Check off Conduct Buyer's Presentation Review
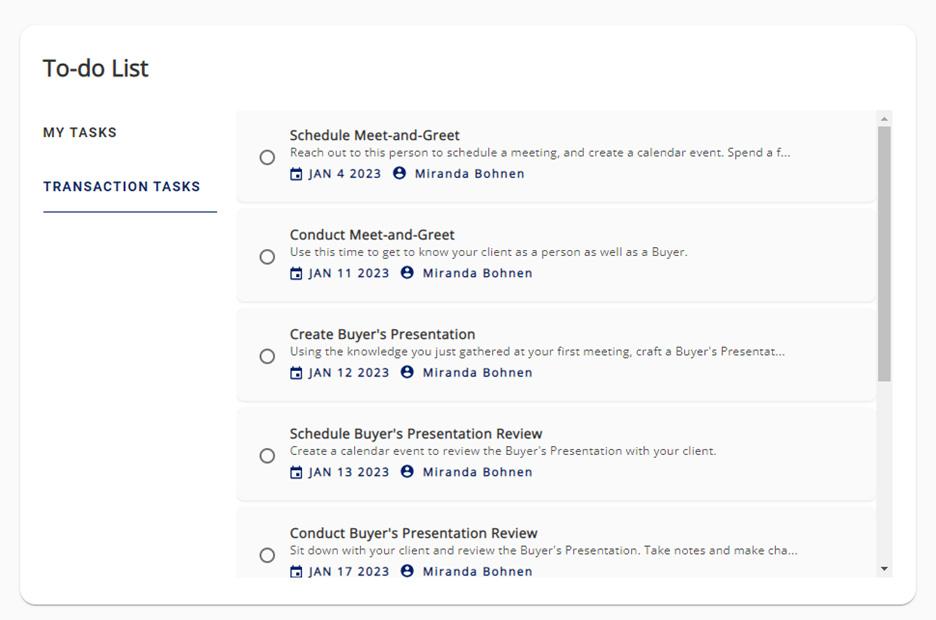The height and width of the screenshot is (620, 936). 267,556
